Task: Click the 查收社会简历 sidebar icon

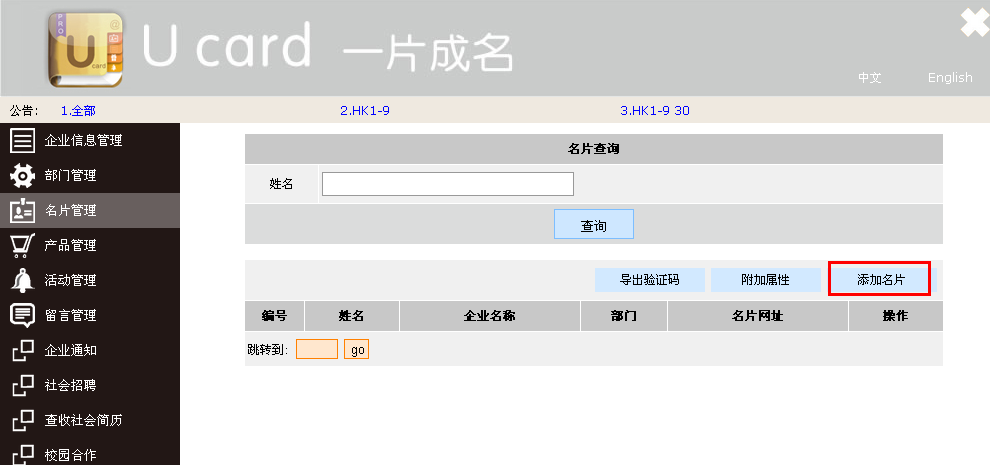Action: [23, 420]
